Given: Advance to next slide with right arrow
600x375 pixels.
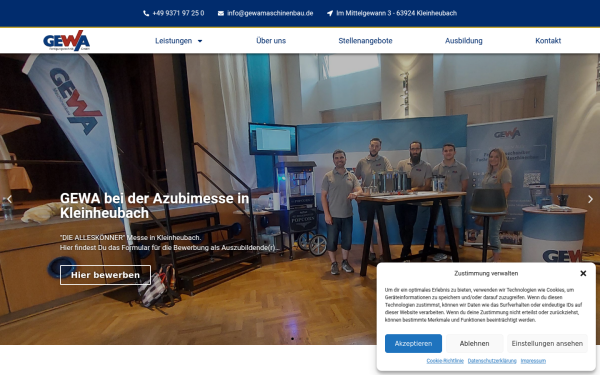Looking at the screenshot, I should pyautogui.click(x=590, y=199).
